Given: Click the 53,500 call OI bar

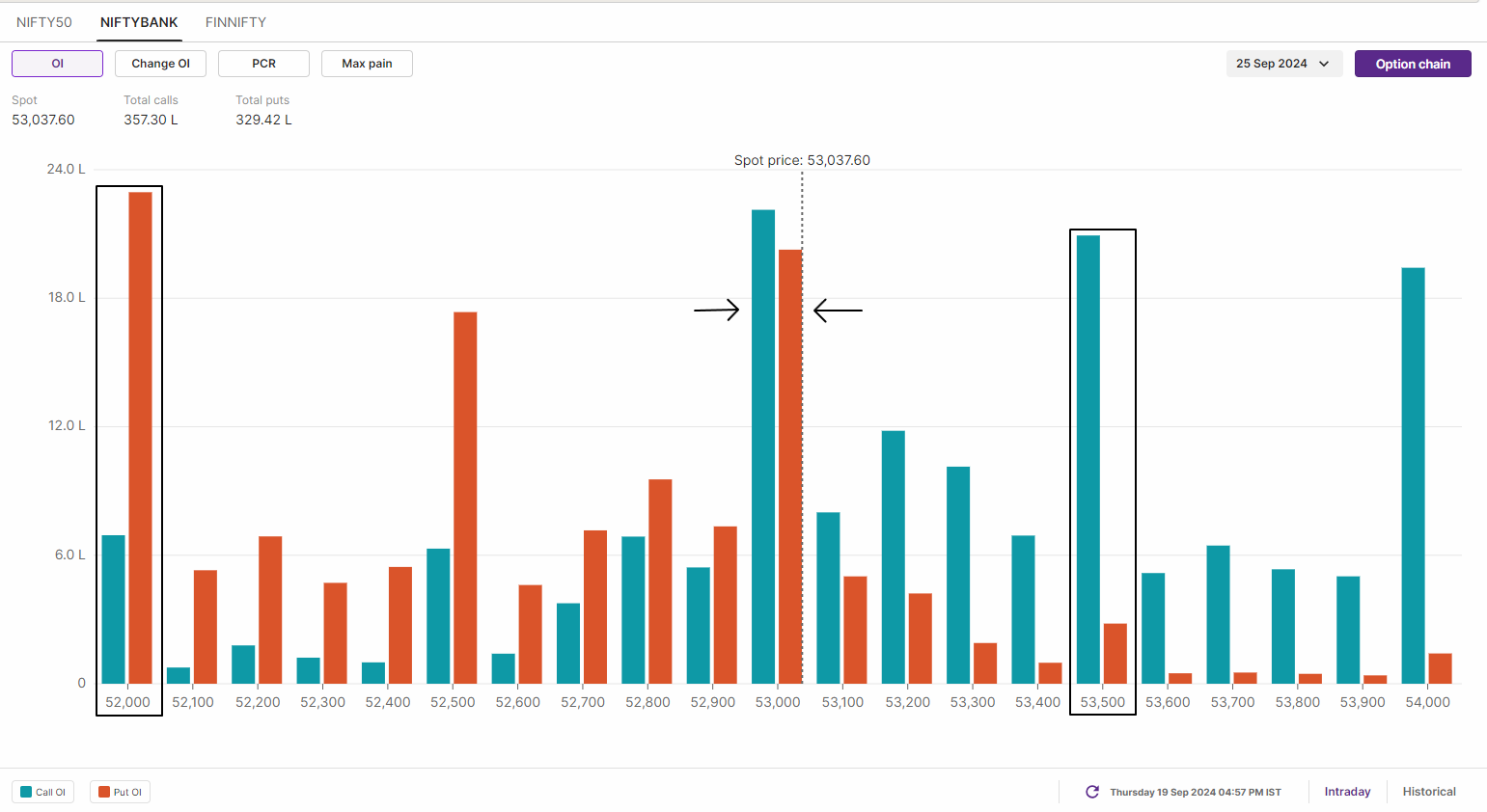Looking at the screenshot, I should (x=1088, y=460).
